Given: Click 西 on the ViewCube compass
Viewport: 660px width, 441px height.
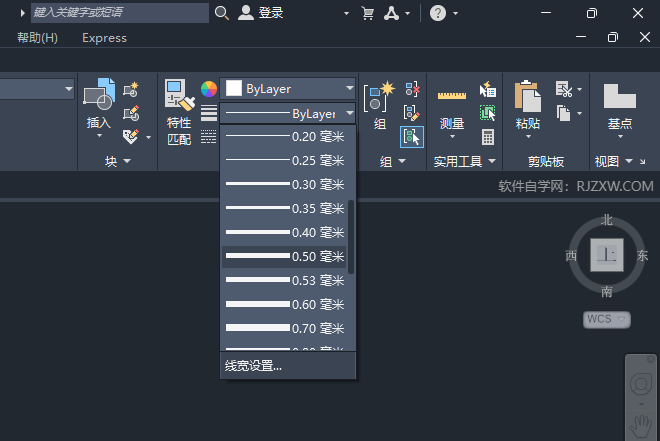Looking at the screenshot, I should pos(571,255).
